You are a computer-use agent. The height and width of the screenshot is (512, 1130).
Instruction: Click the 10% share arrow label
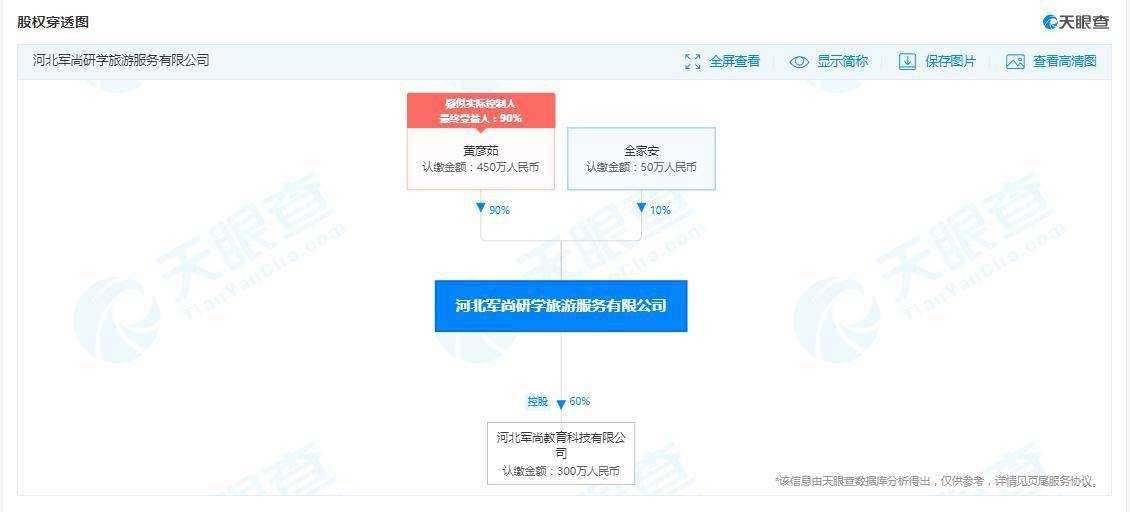tap(660, 210)
